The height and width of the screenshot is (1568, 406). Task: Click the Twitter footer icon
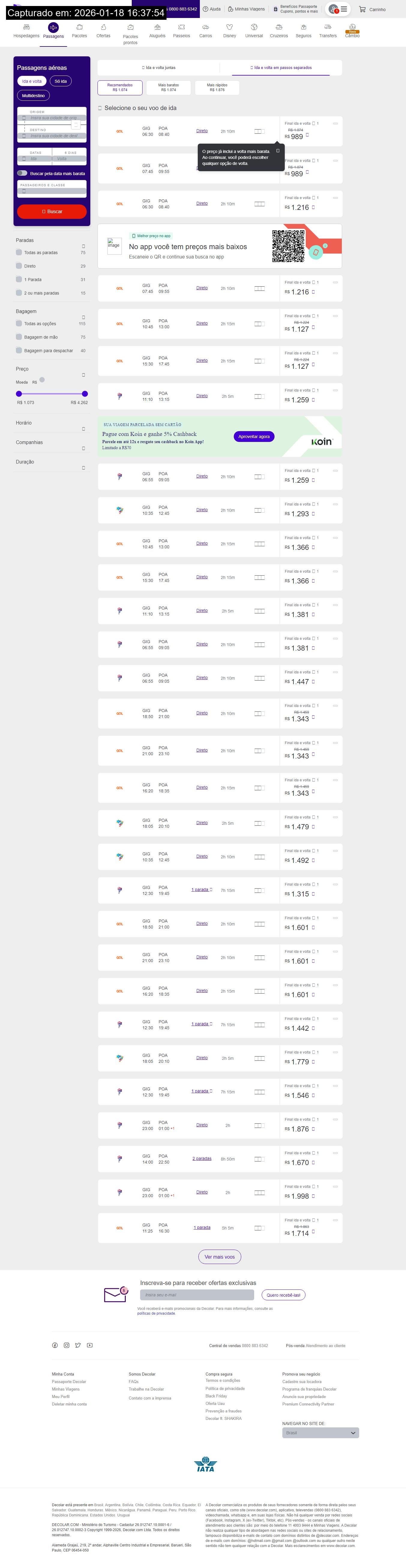click(78, 1345)
